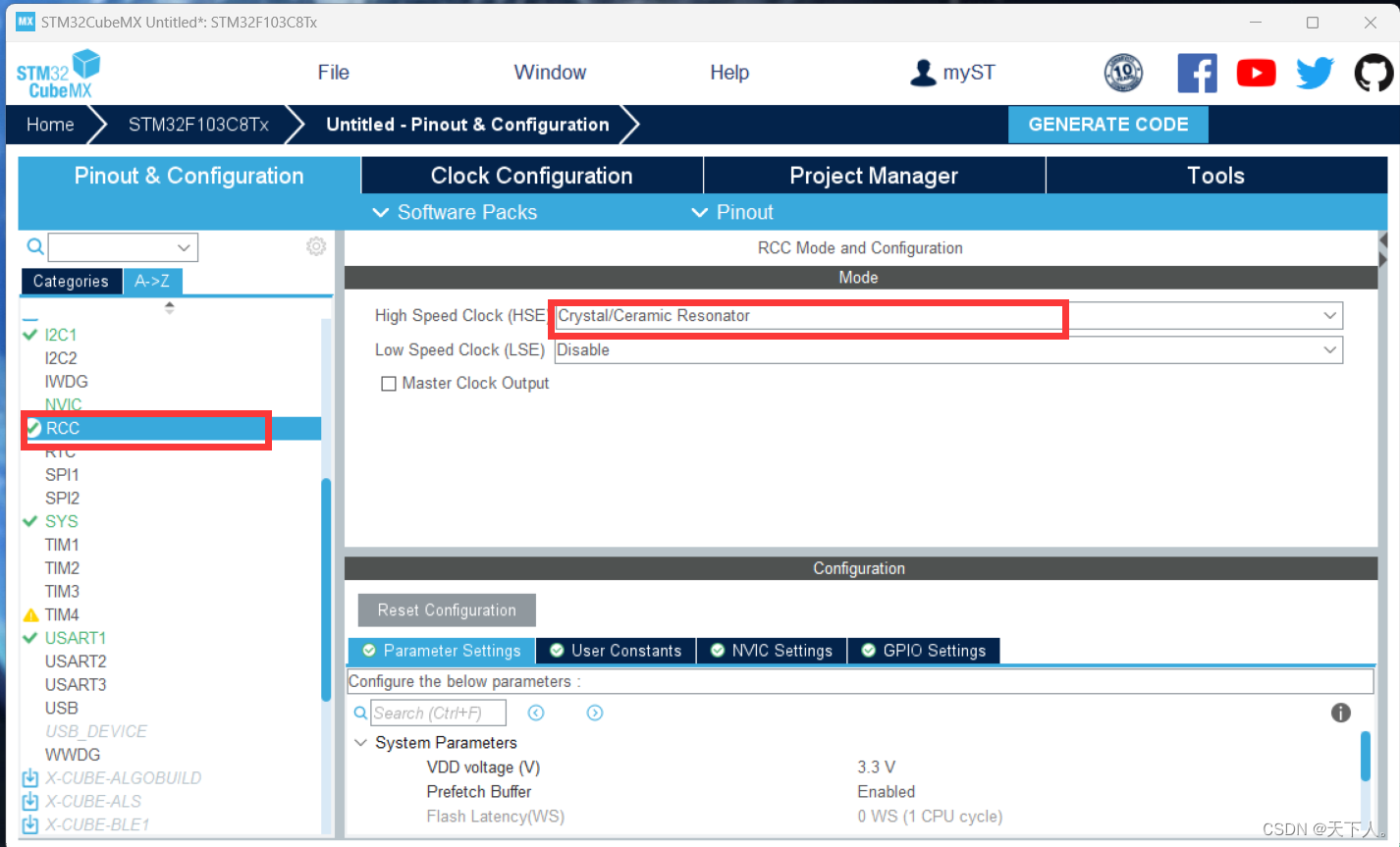Viewport: 1400px width, 847px height.
Task: Open the NVIC Settings tab
Action: pos(772,651)
